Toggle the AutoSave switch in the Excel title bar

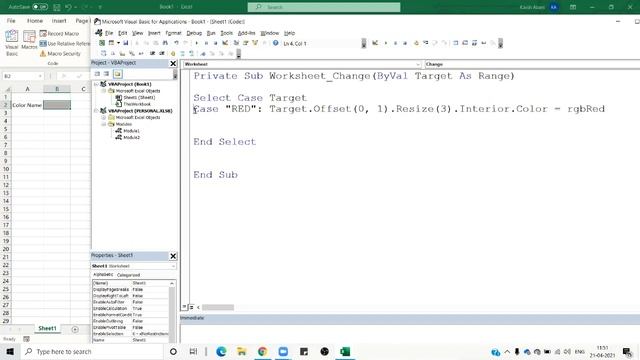point(40,7)
